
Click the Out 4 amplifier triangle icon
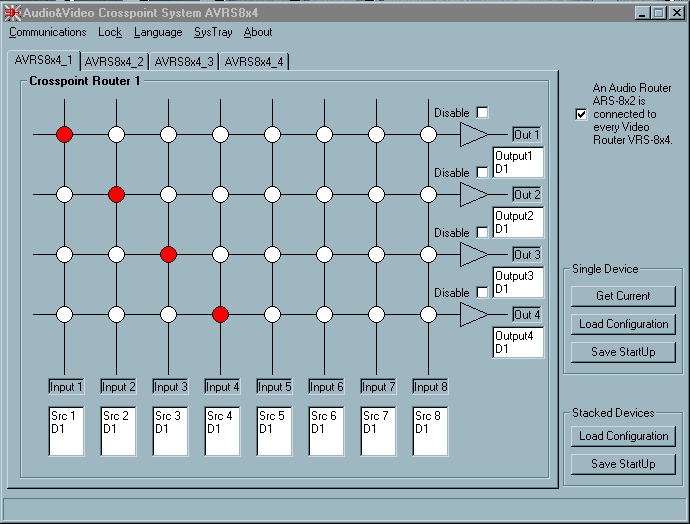(473, 315)
